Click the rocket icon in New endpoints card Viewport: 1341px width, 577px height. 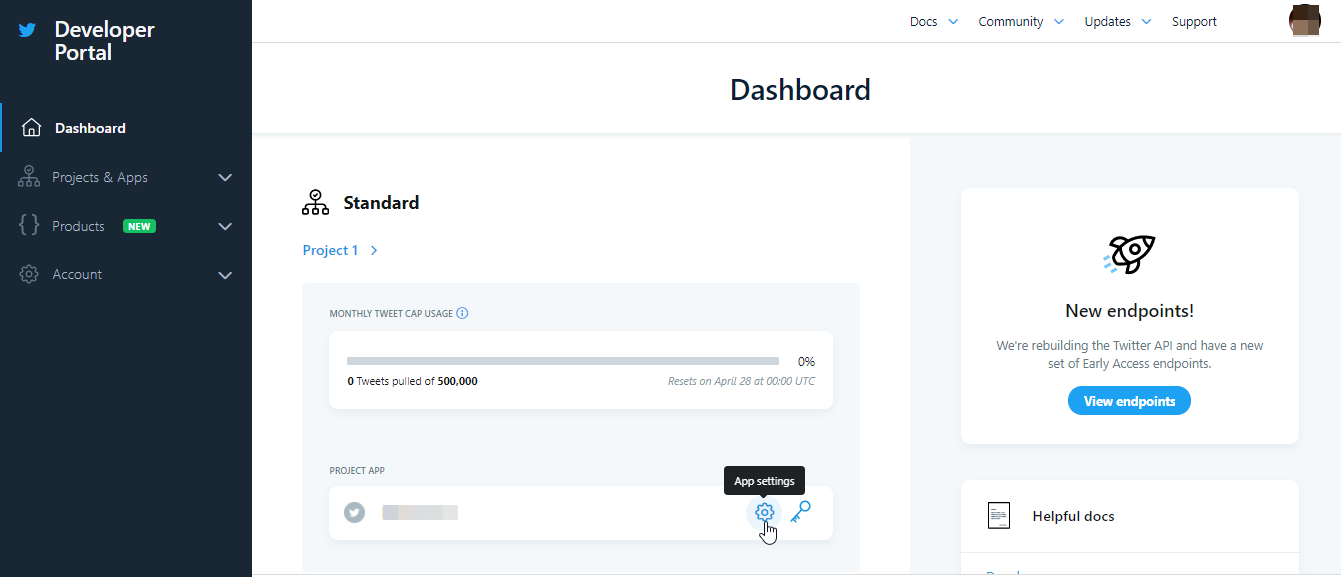pyautogui.click(x=1129, y=255)
